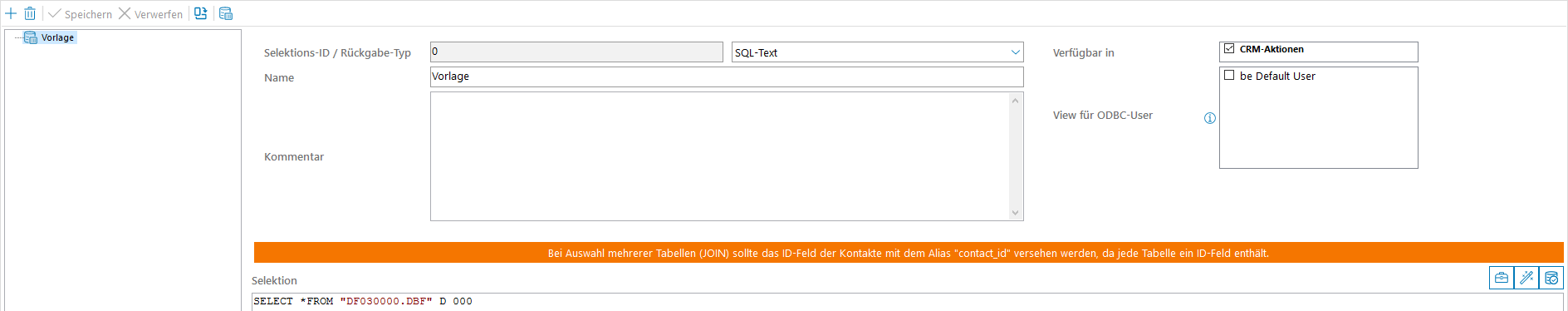Uncheck the CRM-Aktionen checkbox
The image size is (1568, 311).
click(1229, 49)
